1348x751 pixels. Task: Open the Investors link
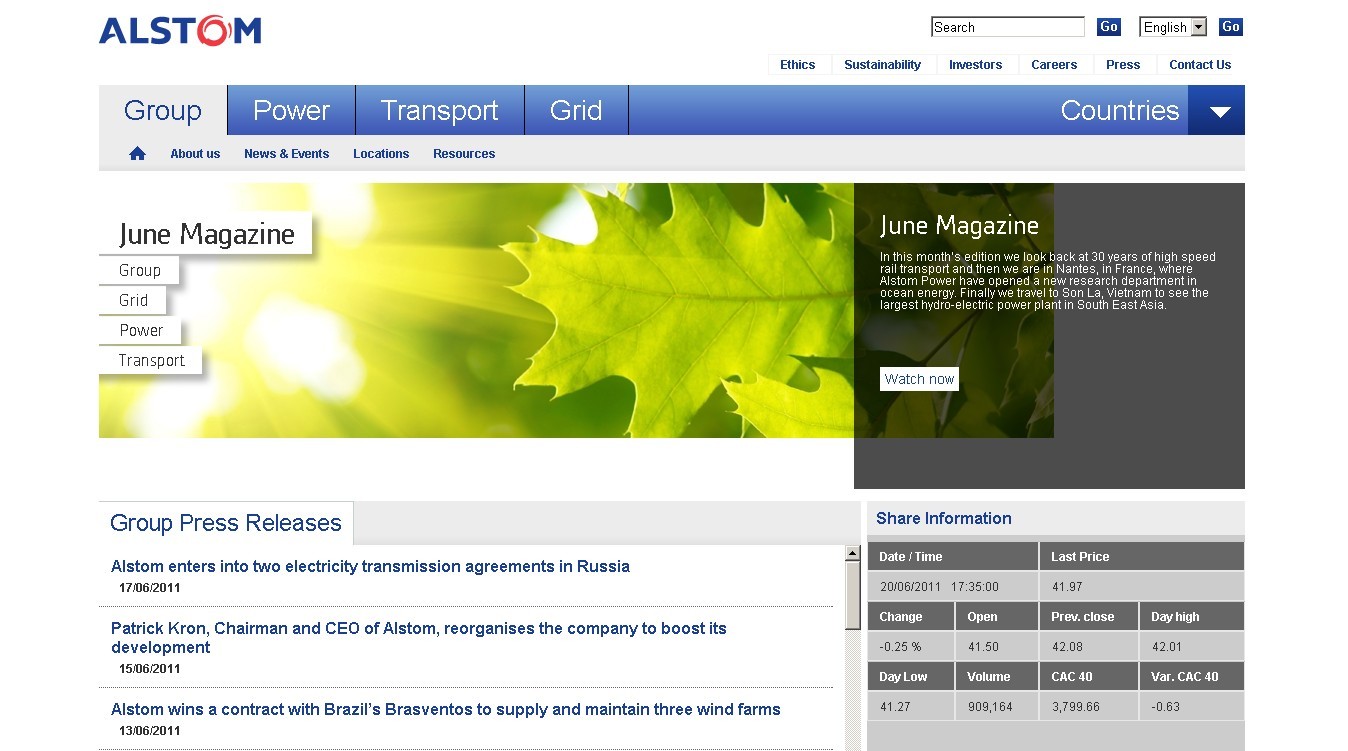click(975, 65)
